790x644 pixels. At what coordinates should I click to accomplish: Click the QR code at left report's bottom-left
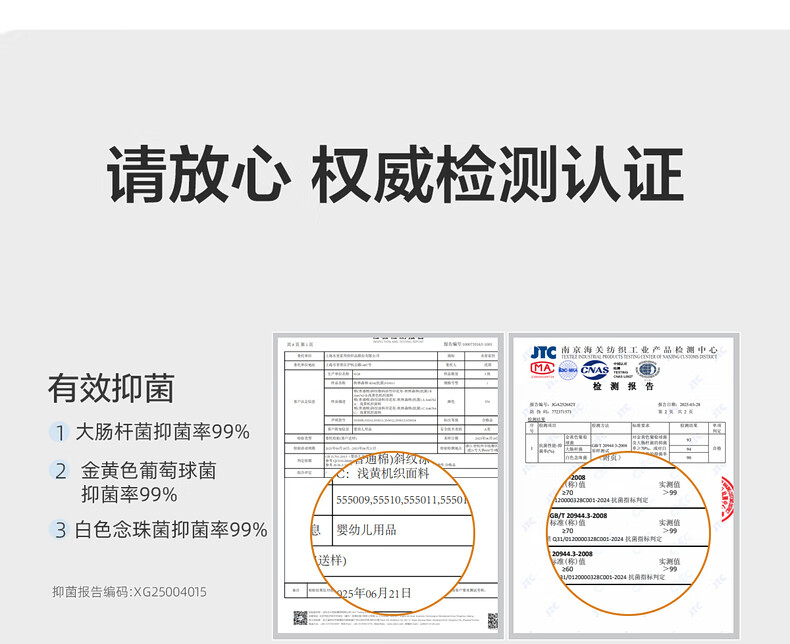click(299, 619)
